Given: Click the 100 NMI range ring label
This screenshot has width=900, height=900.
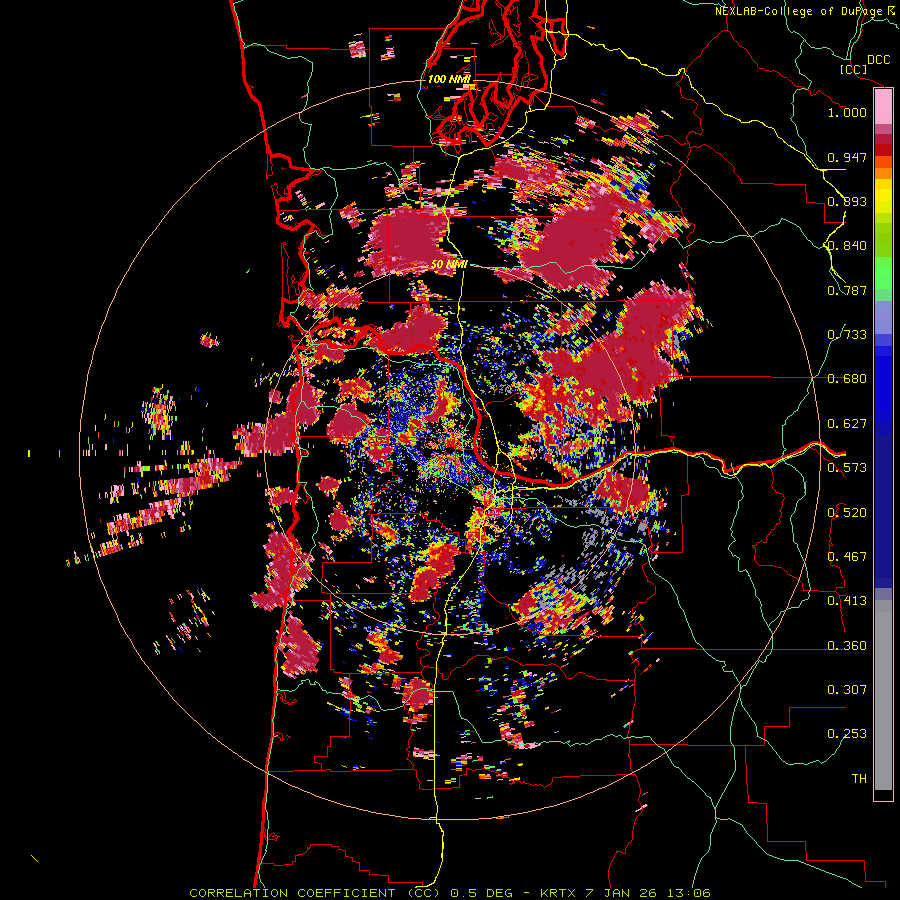Looking at the screenshot, I should 449,79.
